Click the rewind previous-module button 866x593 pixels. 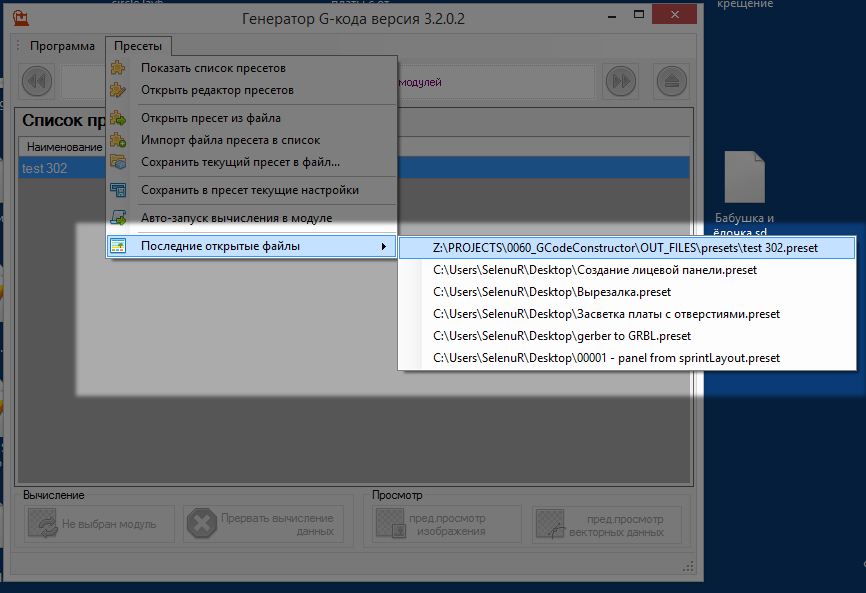(37, 81)
